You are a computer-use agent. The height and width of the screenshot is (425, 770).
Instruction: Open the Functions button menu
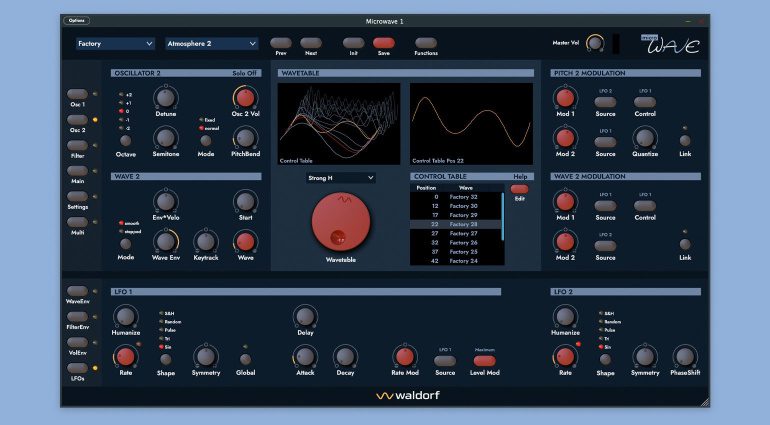click(x=426, y=43)
